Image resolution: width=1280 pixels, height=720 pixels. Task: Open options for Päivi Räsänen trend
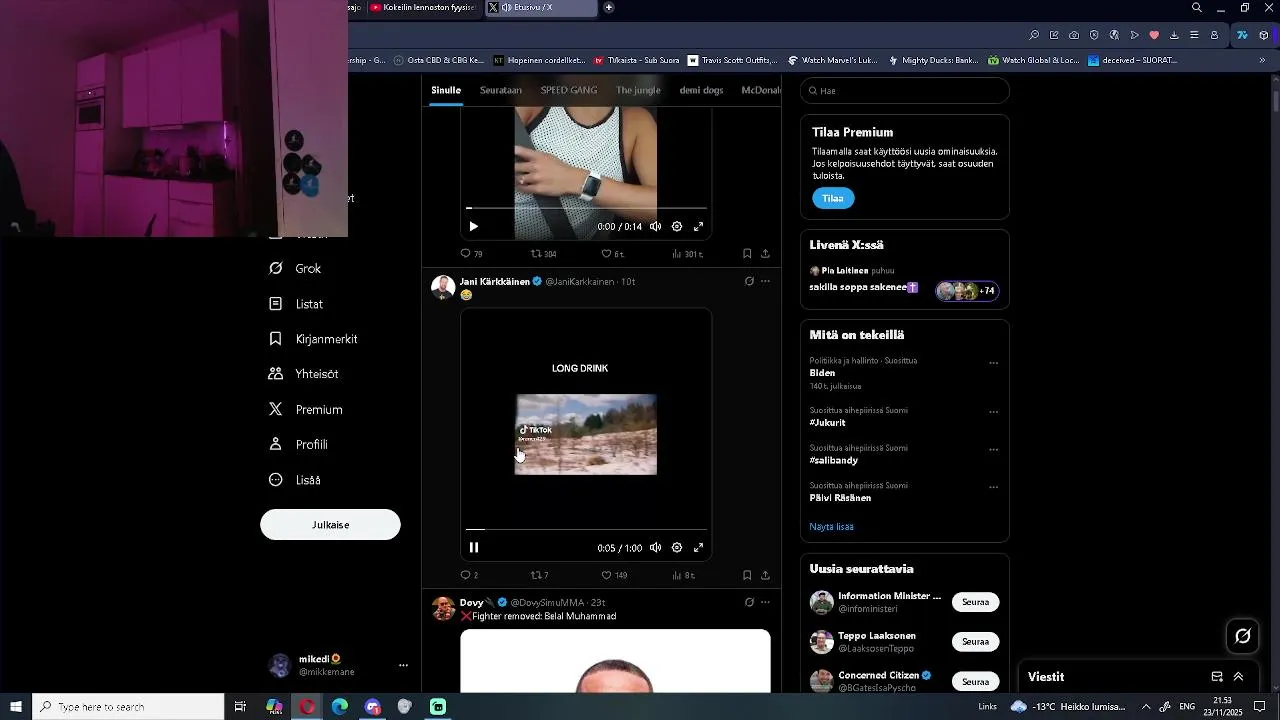click(993, 488)
